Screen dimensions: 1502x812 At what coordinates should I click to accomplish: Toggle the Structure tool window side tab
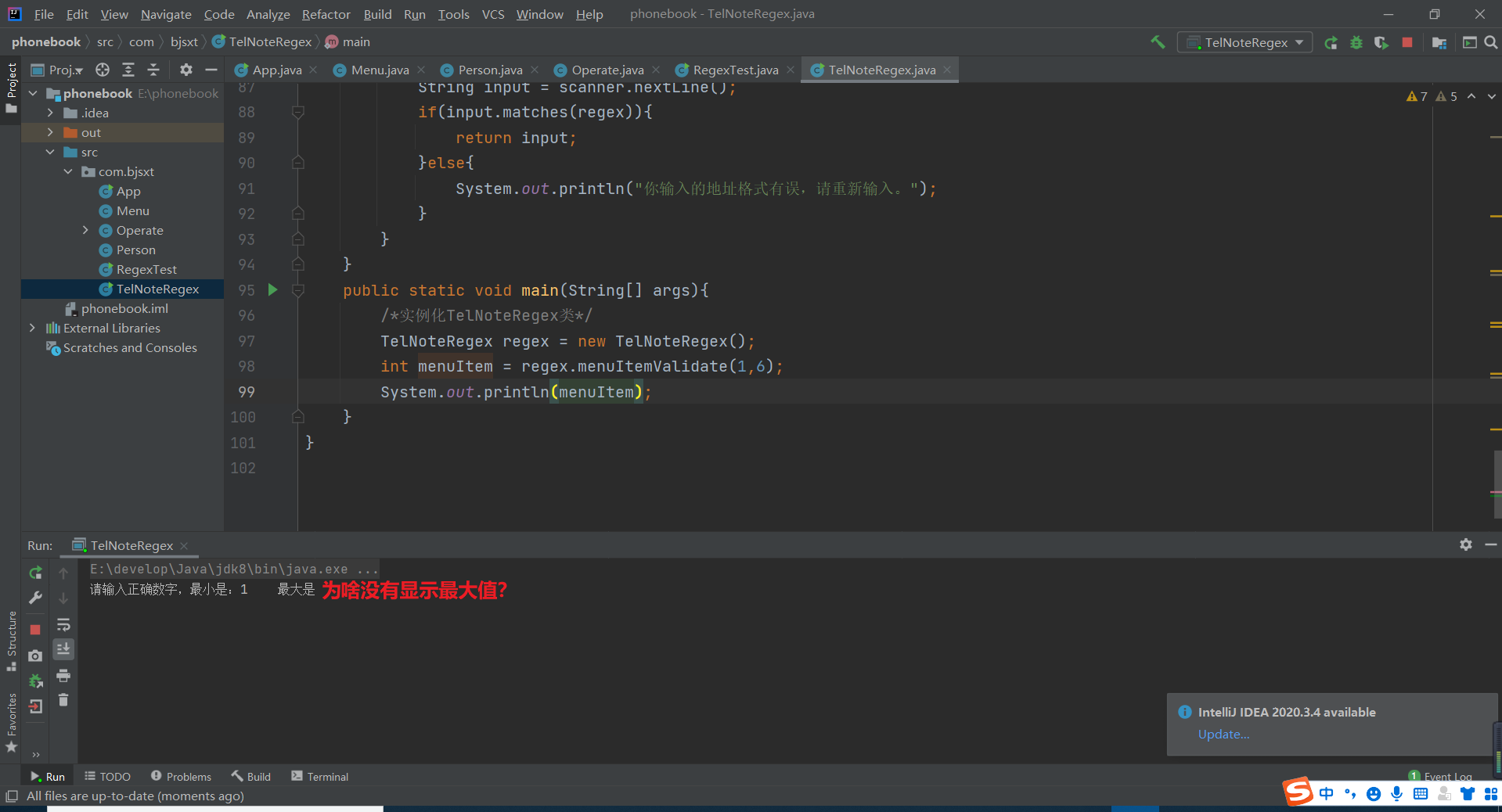click(11, 641)
